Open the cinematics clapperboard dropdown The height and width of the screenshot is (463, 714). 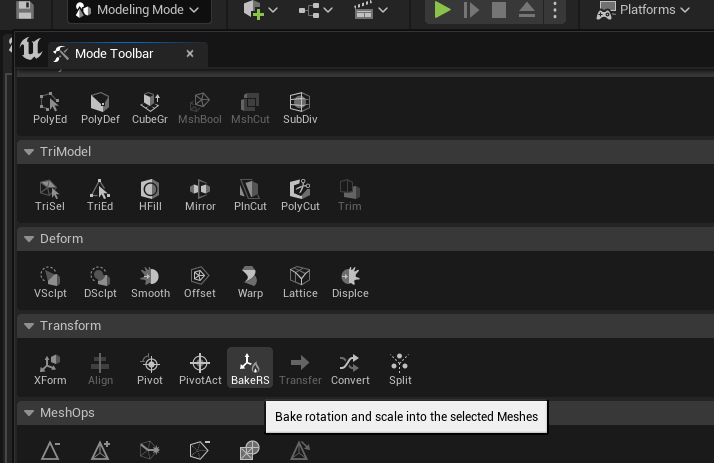point(371,10)
